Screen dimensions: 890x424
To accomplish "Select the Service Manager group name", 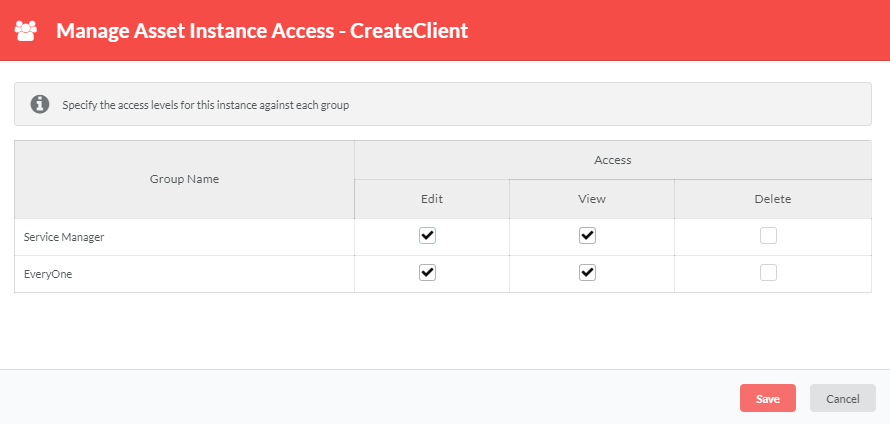I will [64, 237].
